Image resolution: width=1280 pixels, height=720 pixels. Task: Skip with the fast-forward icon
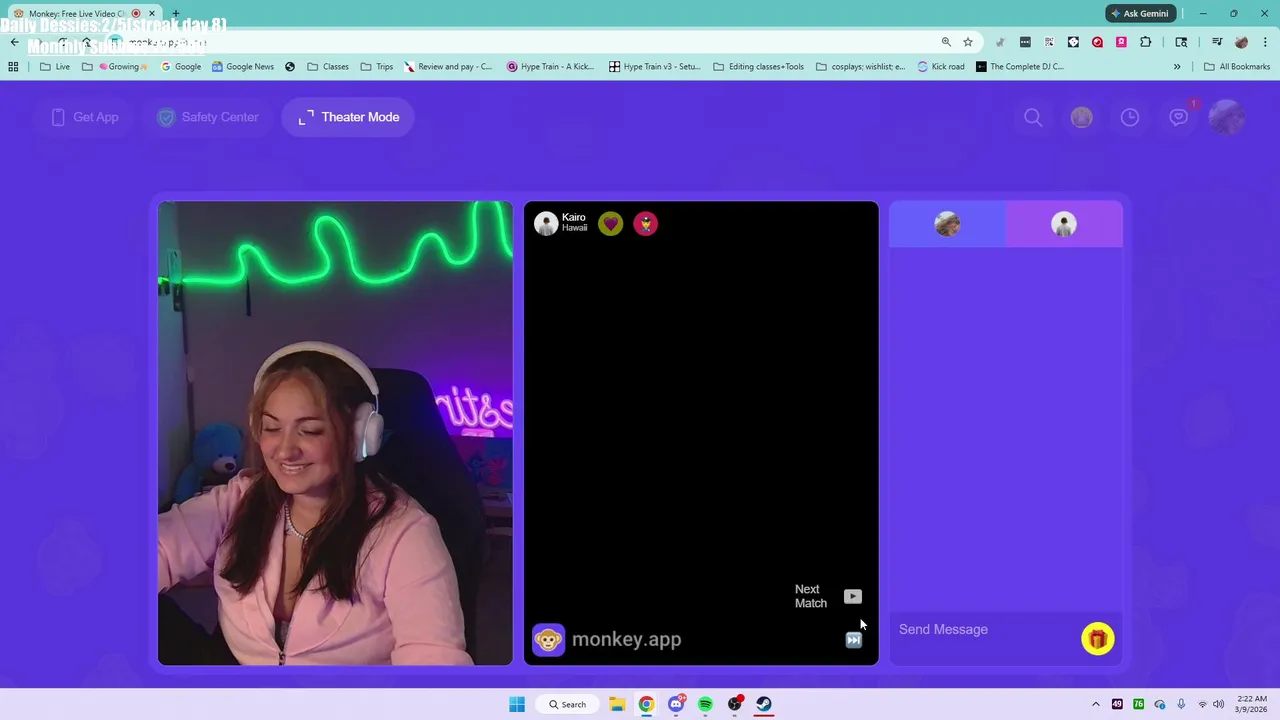853,640
